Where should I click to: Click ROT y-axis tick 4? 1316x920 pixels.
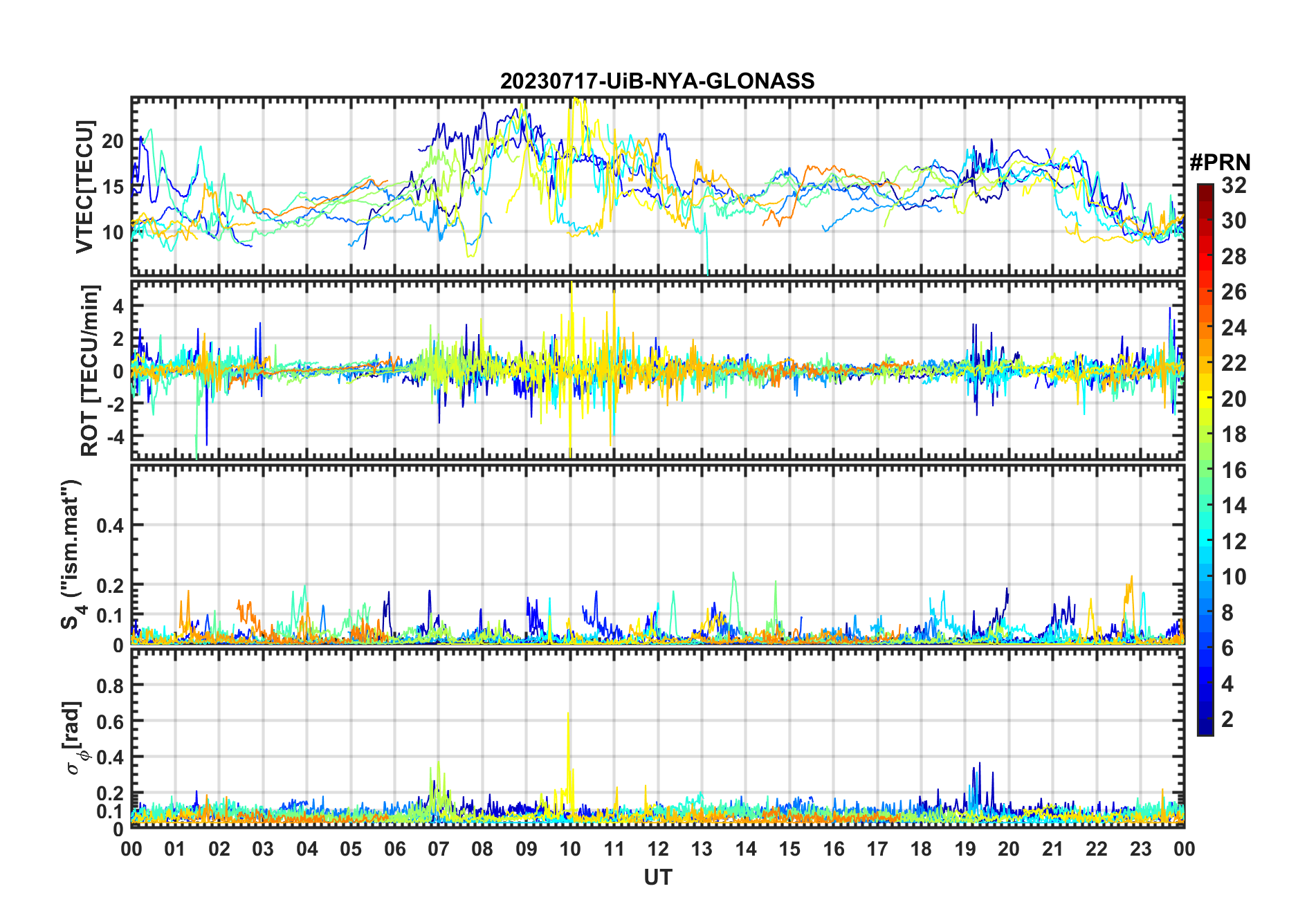coord(119,306)
